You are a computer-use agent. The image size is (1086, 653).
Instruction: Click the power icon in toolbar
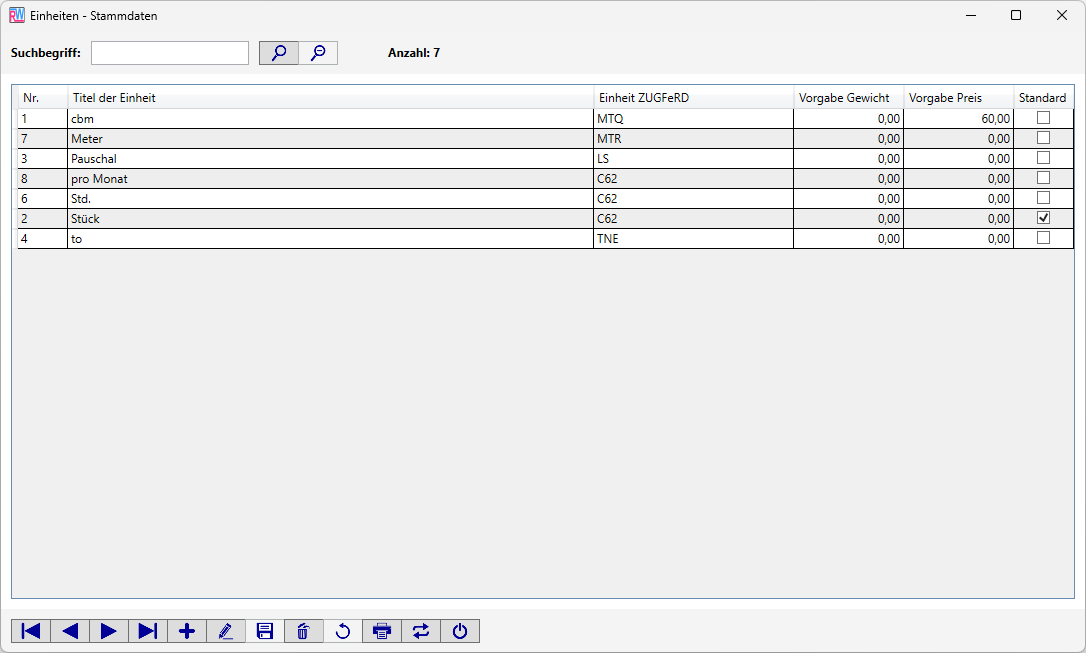(x=460, y=631)
